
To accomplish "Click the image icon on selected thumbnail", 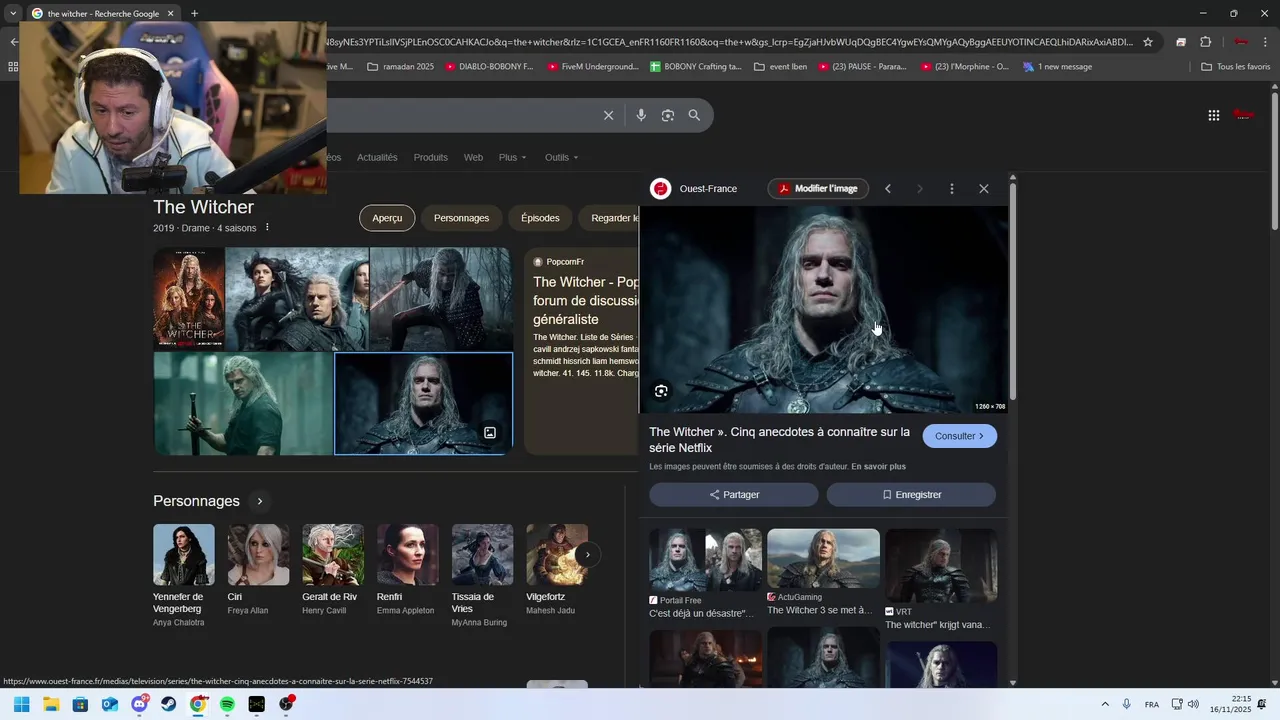I will [x=490, y=433].
